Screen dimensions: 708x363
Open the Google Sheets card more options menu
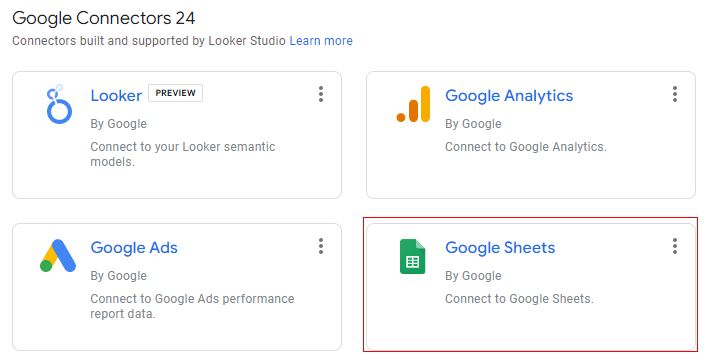click(675, 246)
